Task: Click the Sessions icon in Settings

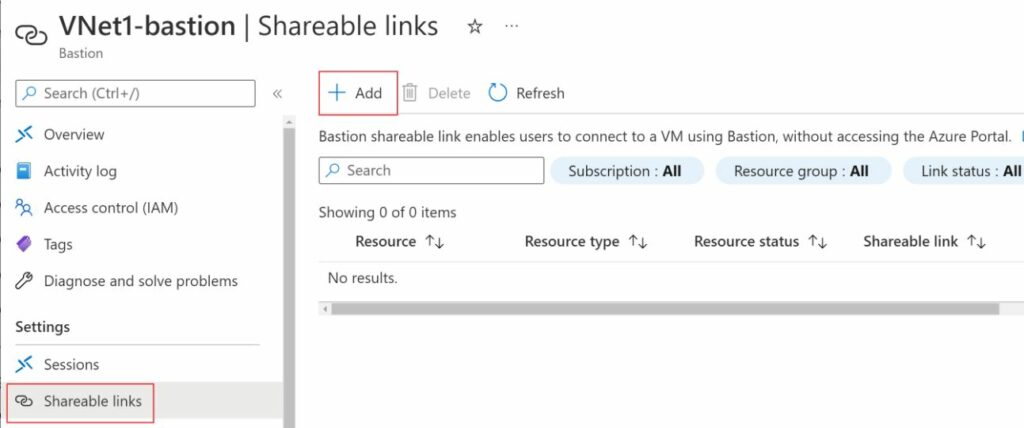Action: pyautogui.click(x=25, y=364)
